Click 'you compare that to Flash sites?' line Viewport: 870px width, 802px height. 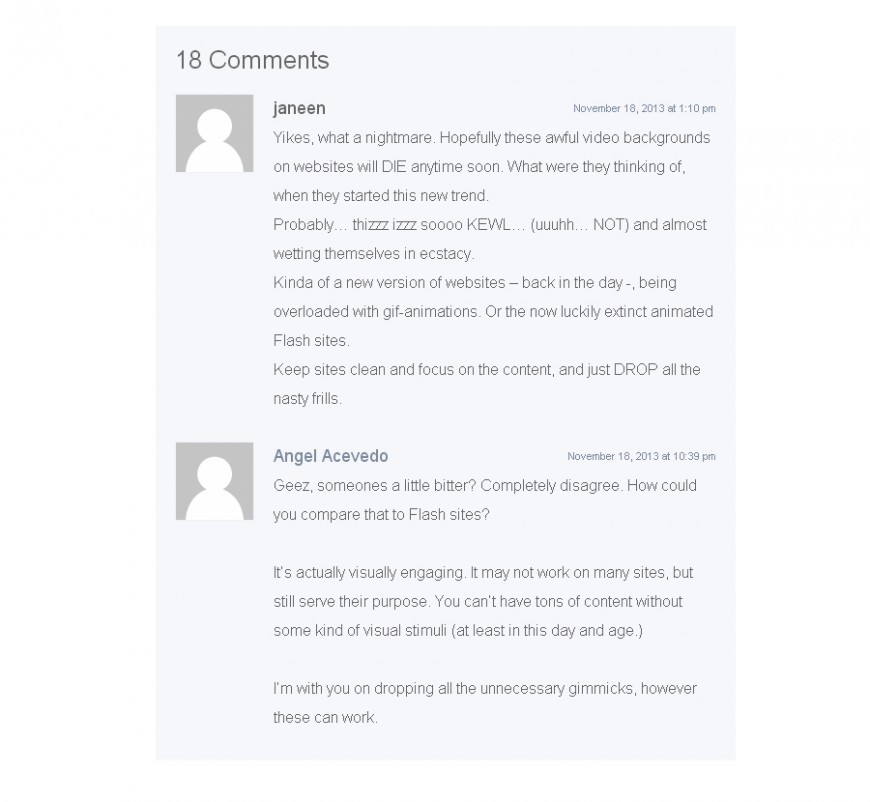point(381,515)
